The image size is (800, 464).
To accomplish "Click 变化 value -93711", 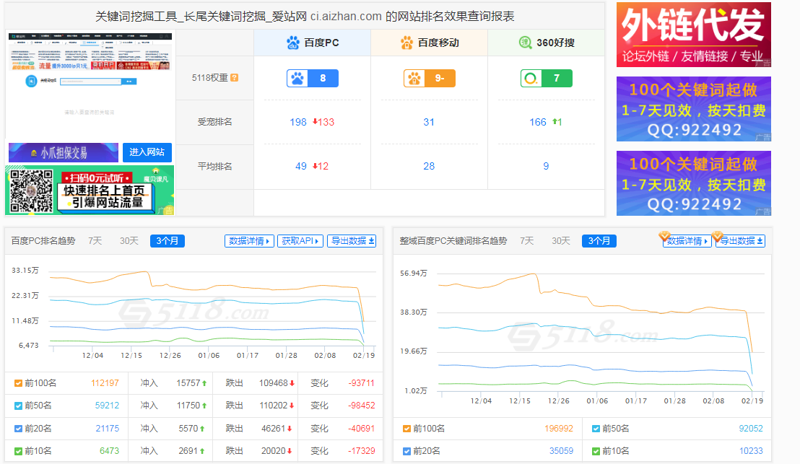I will [x=361, y=383].
